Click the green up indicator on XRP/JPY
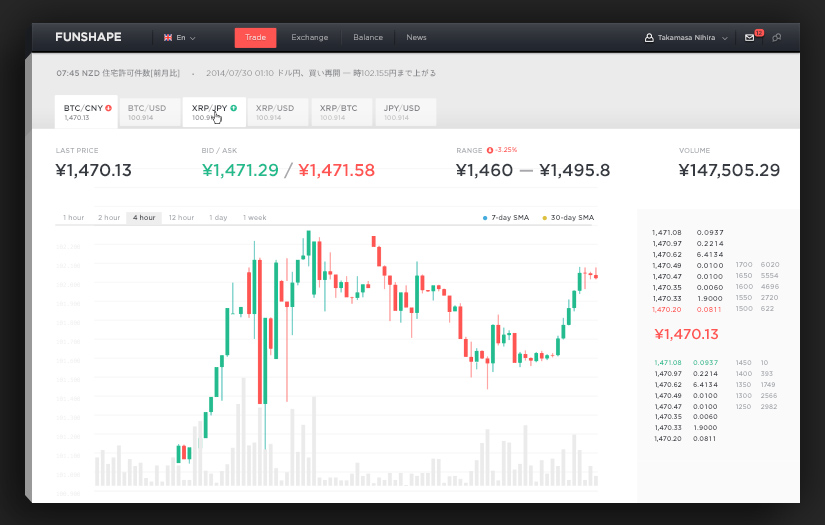The image size is (825, 525). 234,108
